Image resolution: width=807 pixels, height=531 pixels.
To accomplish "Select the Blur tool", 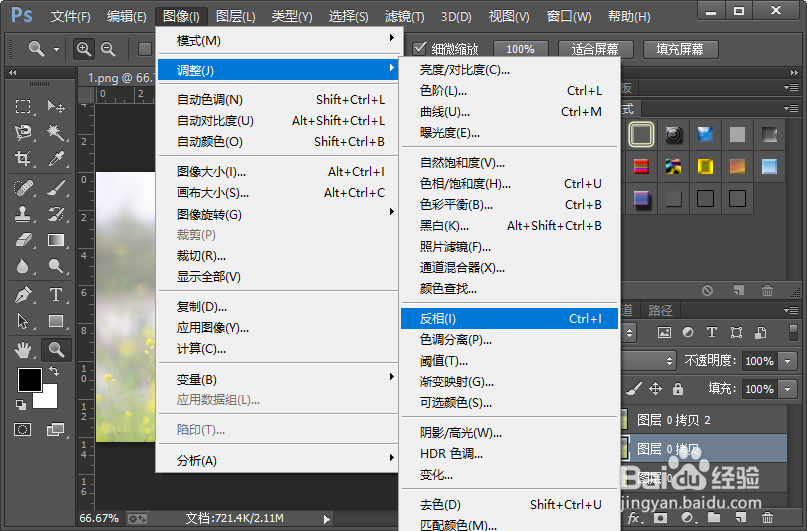I will pyautogui.click(x=23, y=266).
